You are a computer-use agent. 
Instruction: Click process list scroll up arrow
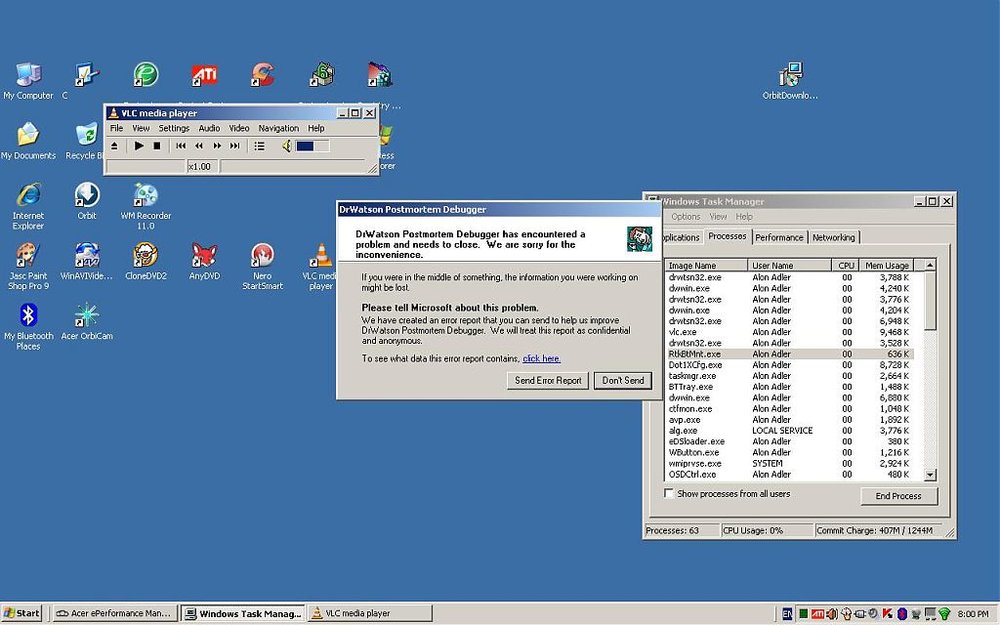pyautogui.click(x=930, y=265)
